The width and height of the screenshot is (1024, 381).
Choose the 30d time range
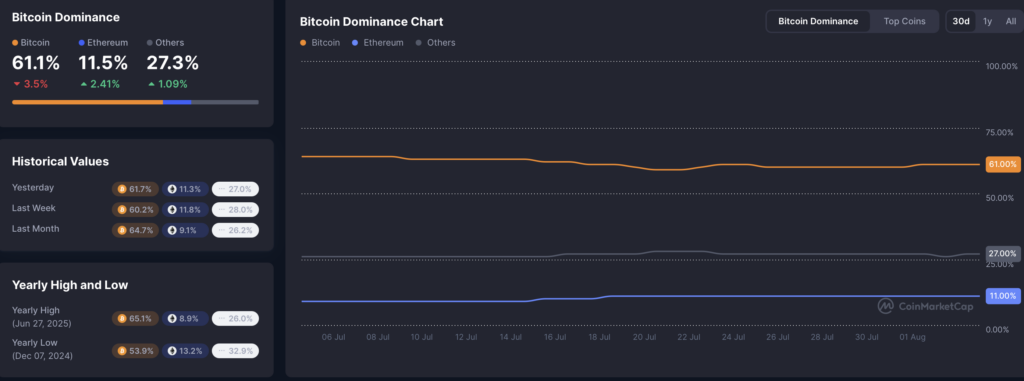point(961,21)
